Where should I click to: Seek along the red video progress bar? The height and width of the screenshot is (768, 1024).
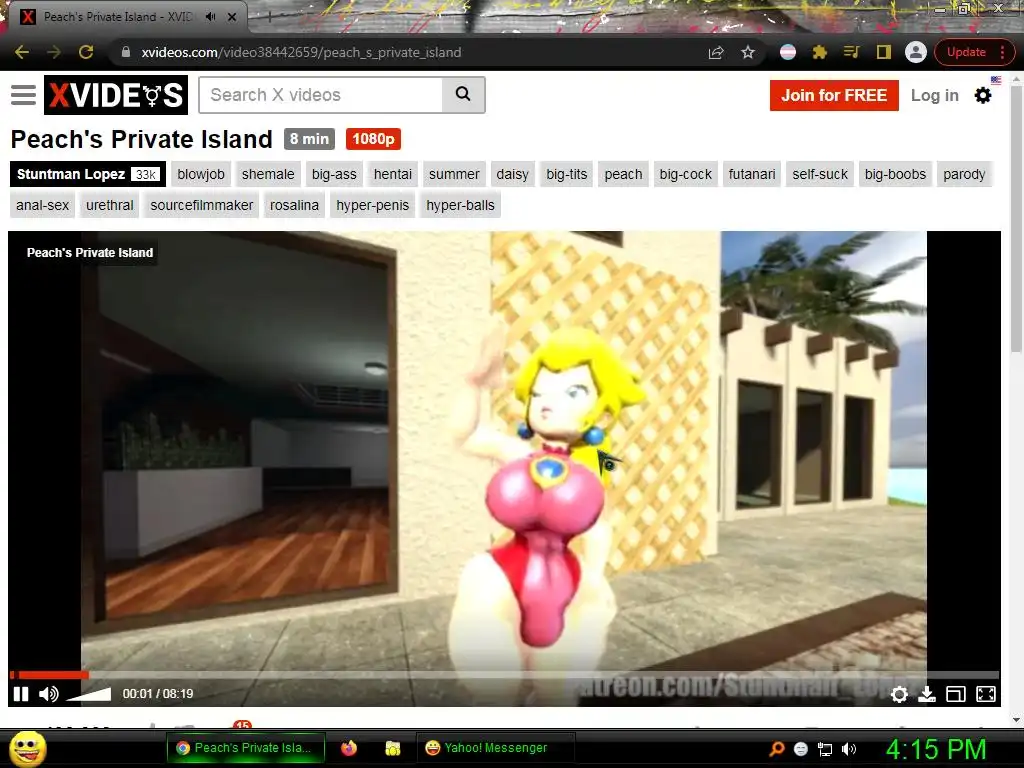coord(504,675)
